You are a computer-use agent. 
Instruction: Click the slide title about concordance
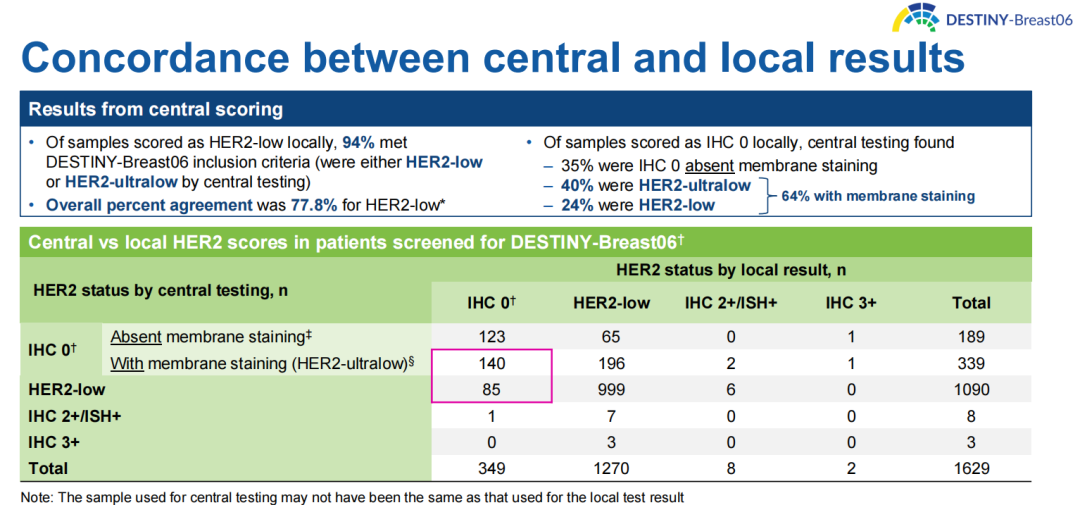[x=493, y=57]
